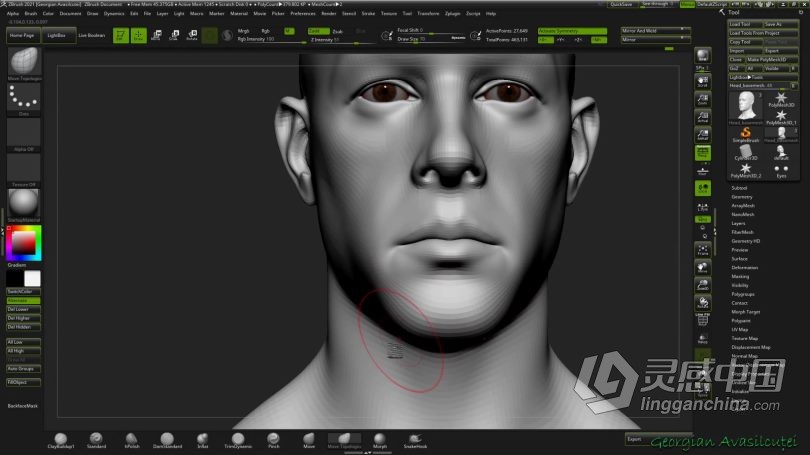810x455 pixels.
Task: Select the Inflat brush
Action: tap(202, 441)
